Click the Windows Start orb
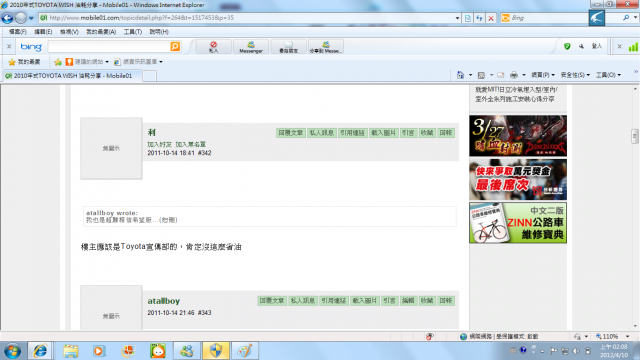 click(x=12, y=351)
